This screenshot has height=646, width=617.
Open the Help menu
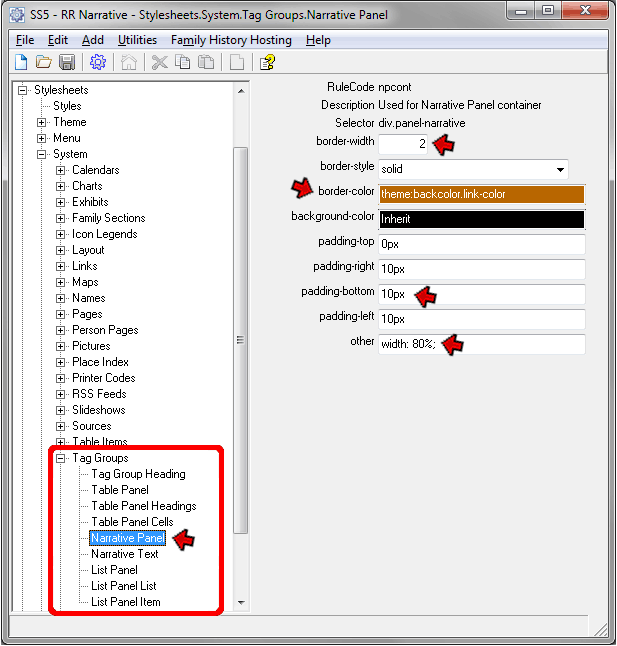[318, 40]
